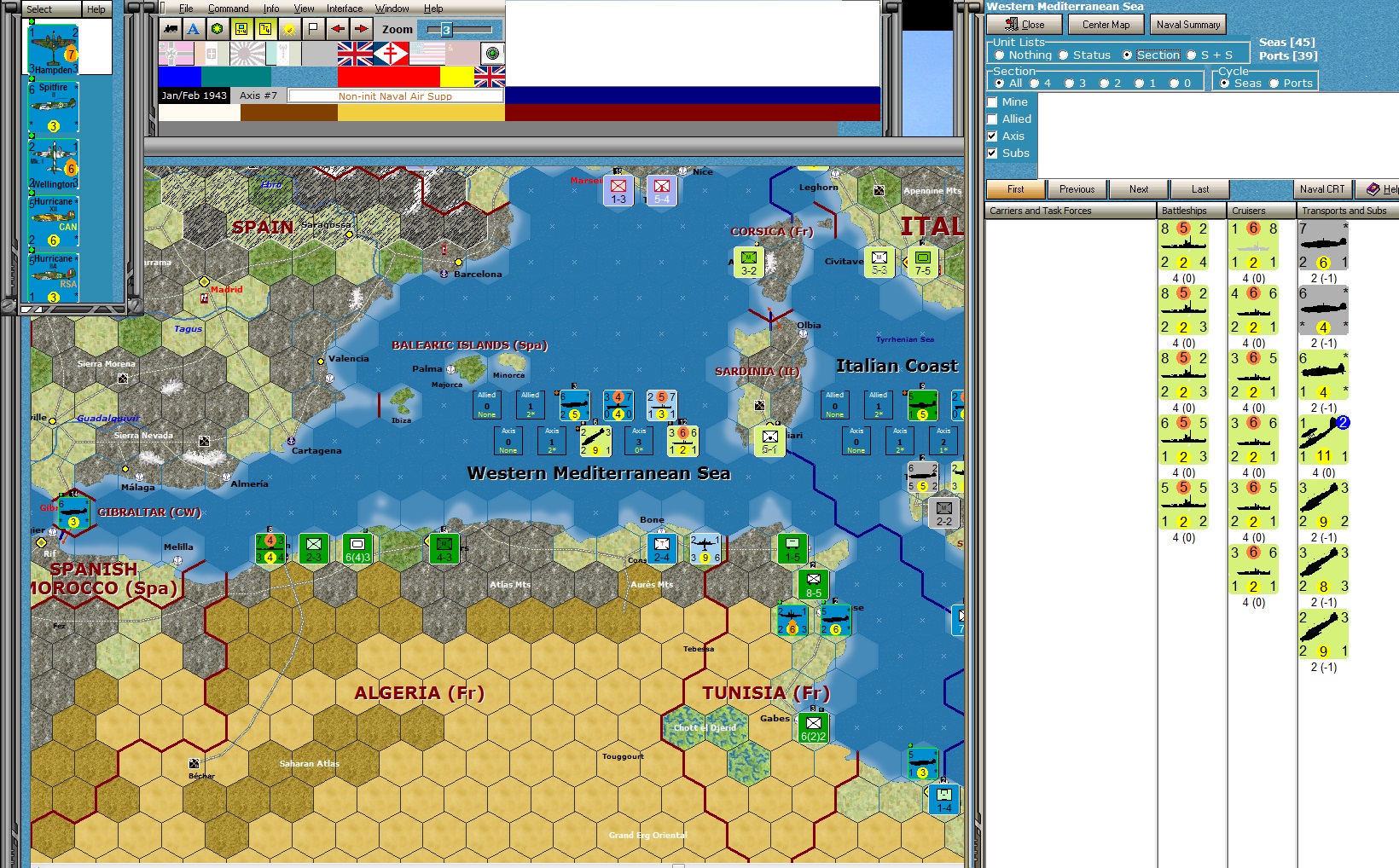Click the Transports and Subs column header

[1348, 211]
